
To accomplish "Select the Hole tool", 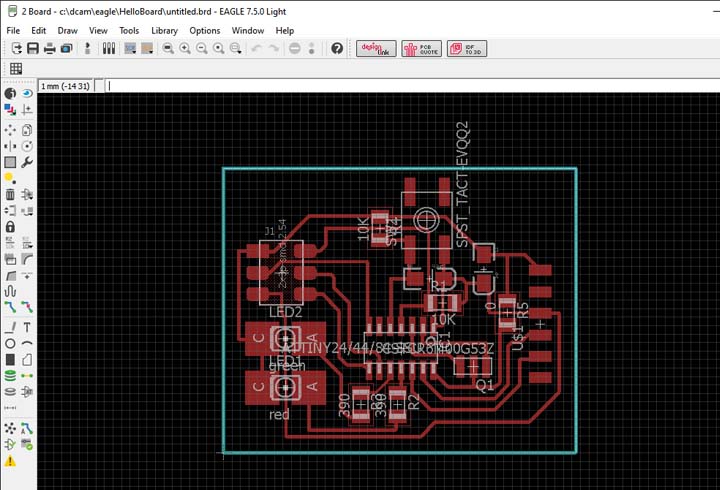I will coord(10,392).
